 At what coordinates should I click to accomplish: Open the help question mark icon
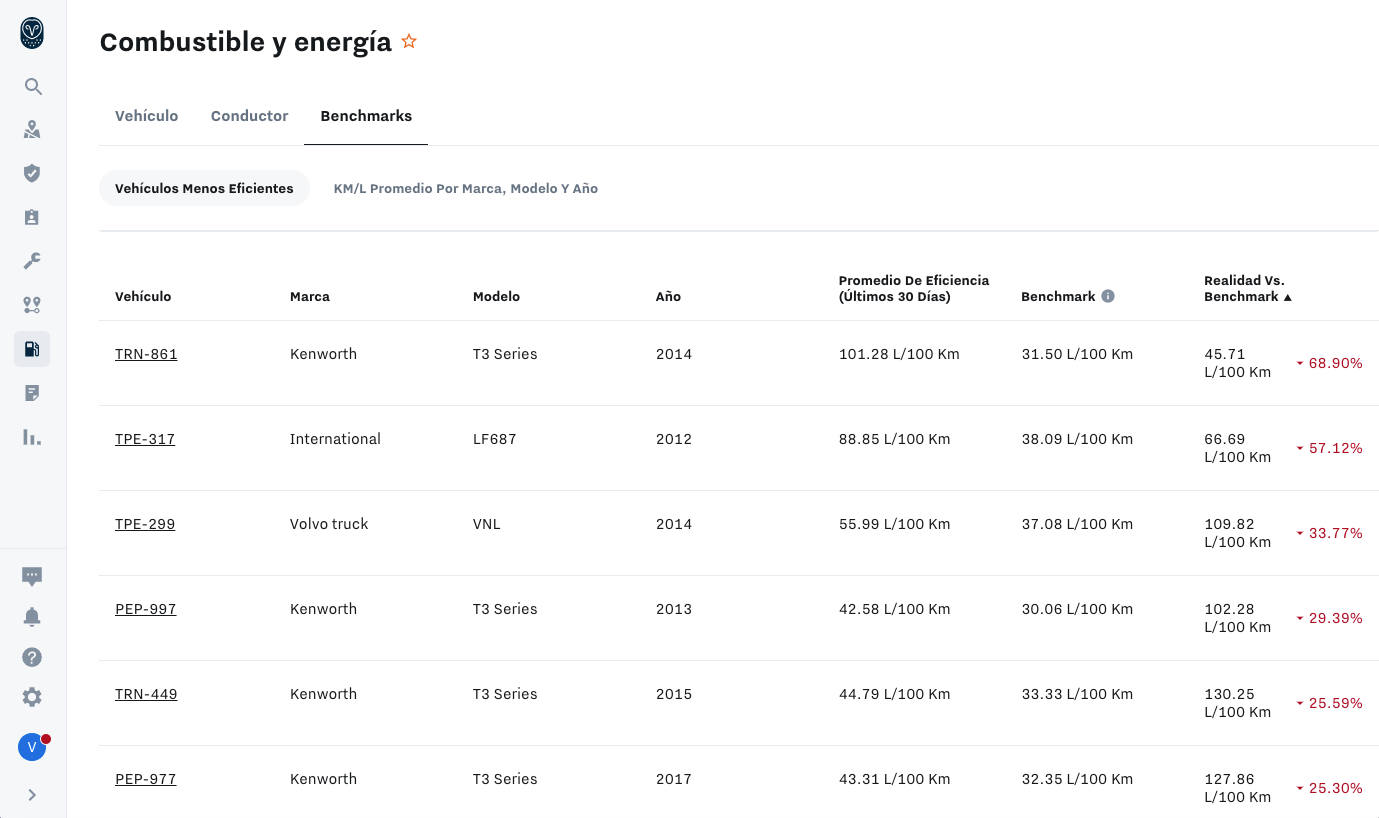(x=32, y=657)
